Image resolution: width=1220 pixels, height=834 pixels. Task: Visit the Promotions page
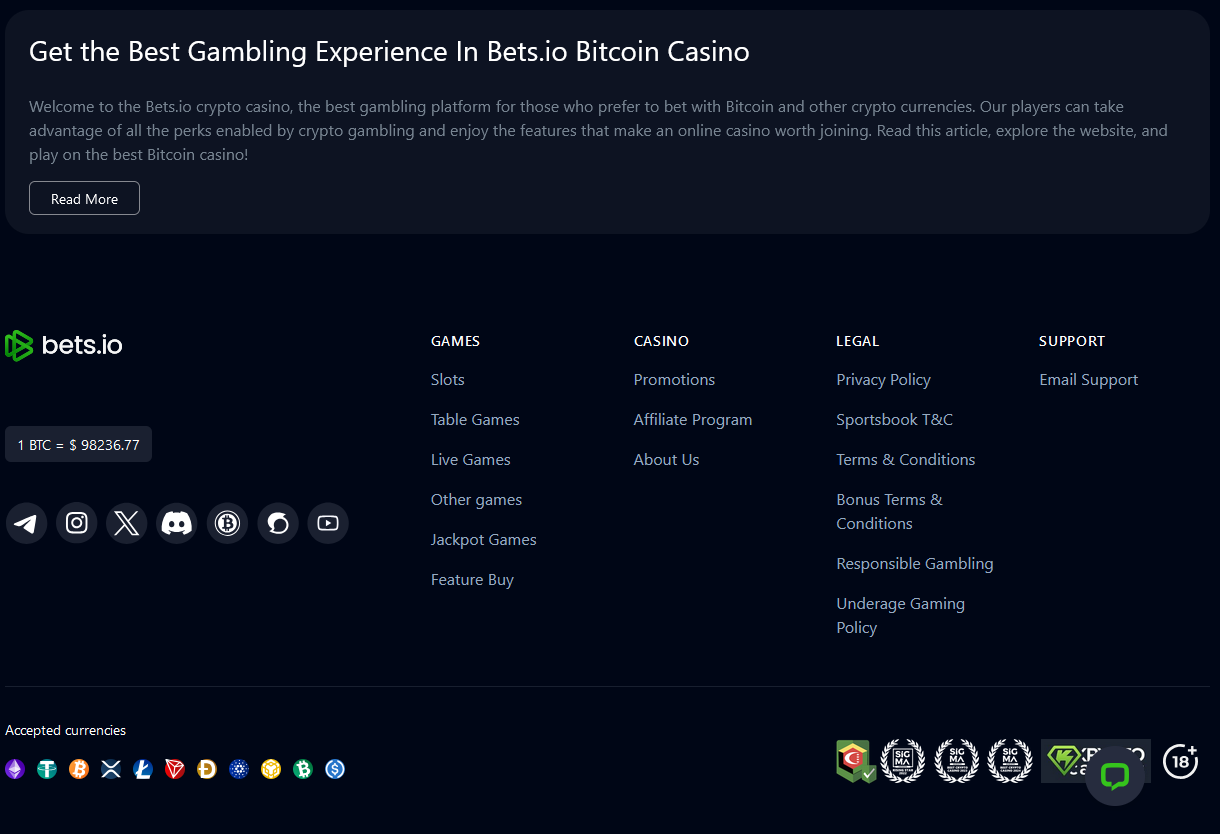click(x=675, y=380)
